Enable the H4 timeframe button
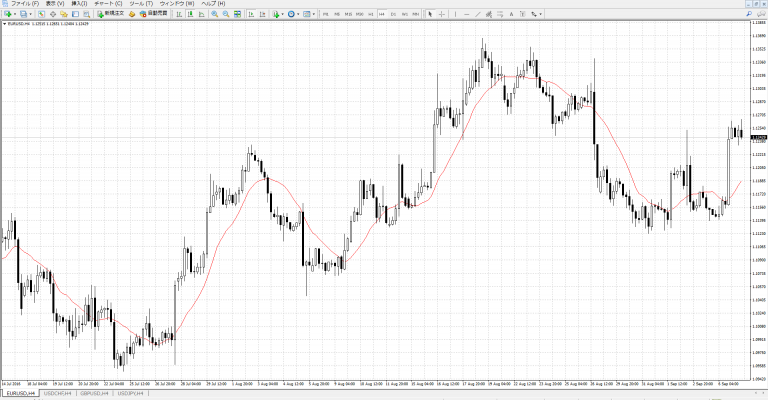The width and height of the screenshot is (768, 400). coord(381,14)
